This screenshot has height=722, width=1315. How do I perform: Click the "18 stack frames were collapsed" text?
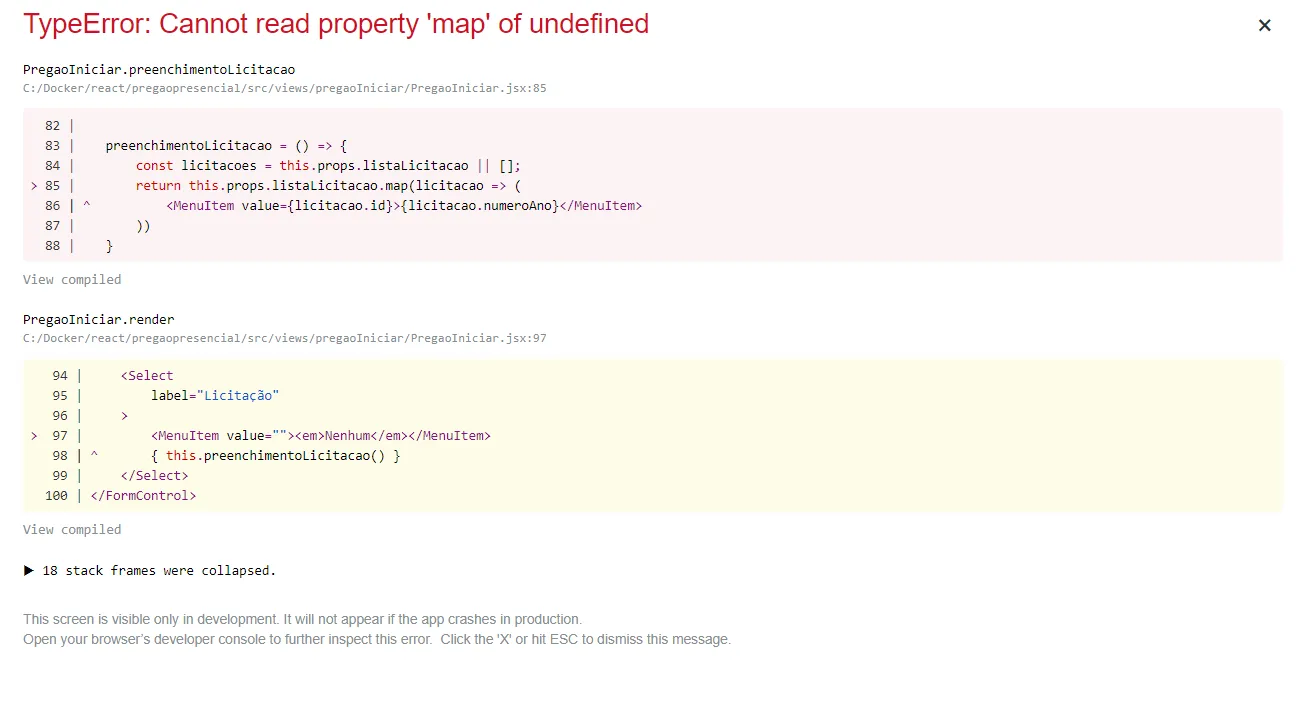pos(159,571)
